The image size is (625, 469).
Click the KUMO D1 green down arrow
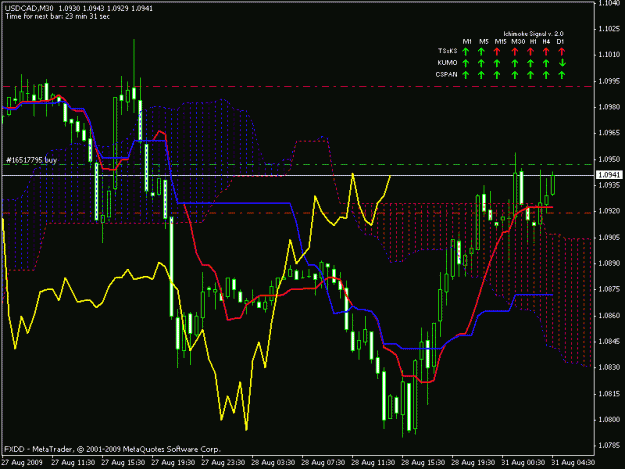click(562, 63)
